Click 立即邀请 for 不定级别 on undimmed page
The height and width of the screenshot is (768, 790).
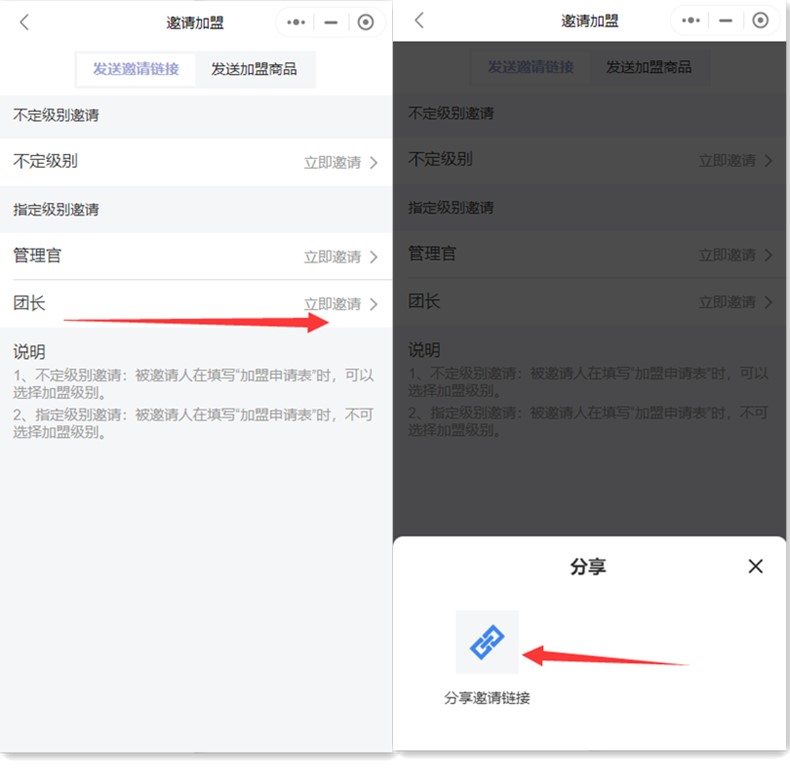[332, 162]
